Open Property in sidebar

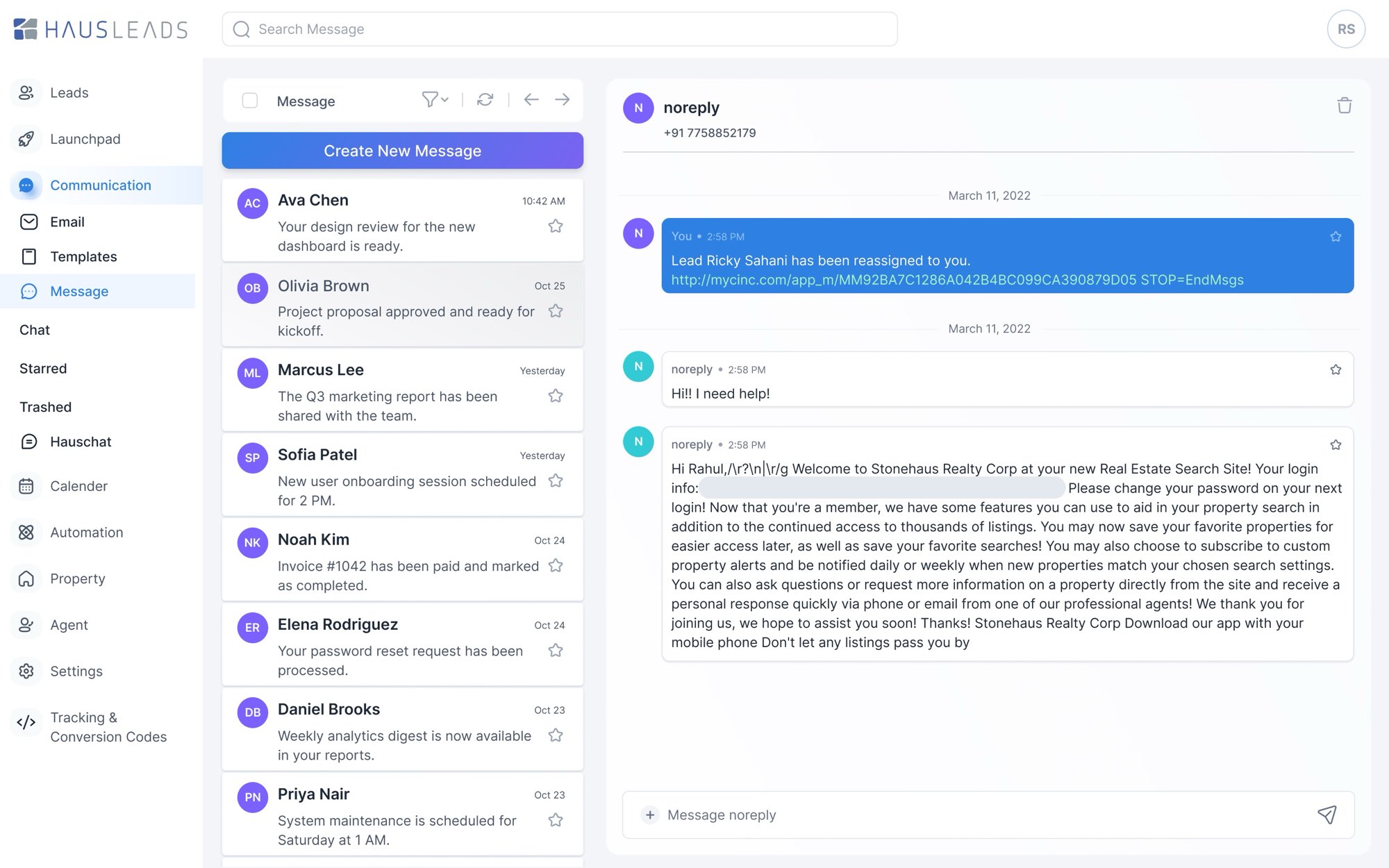77,578
